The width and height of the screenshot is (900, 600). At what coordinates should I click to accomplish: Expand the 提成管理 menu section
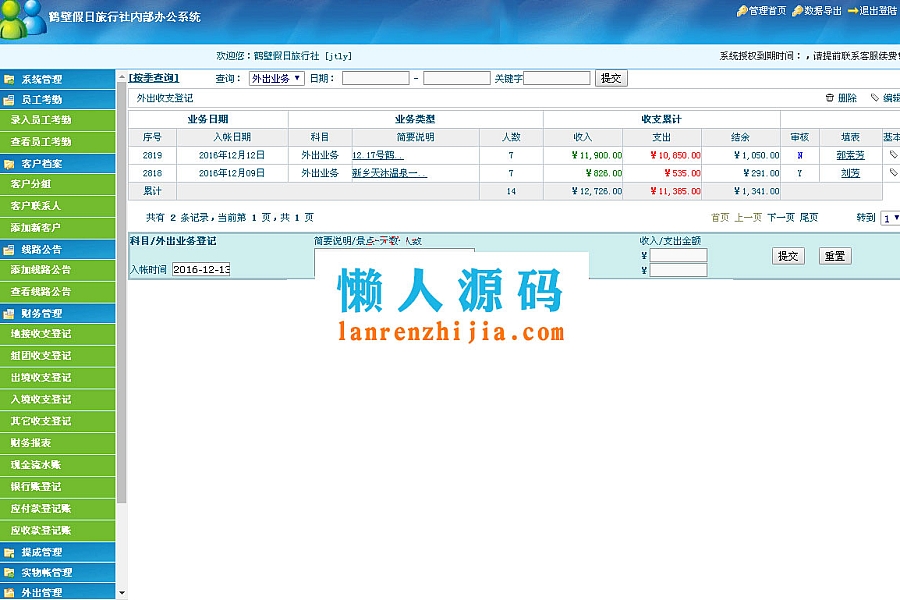(x=57, y=552)
